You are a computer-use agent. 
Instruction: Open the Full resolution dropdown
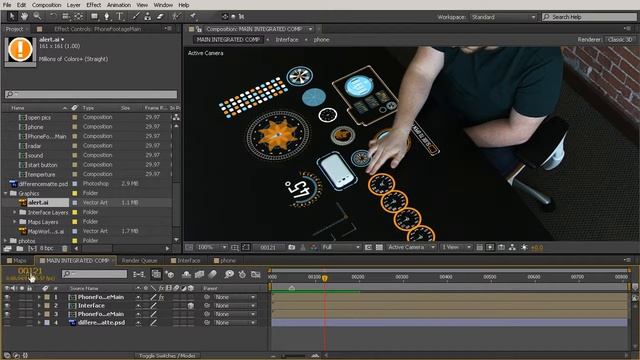341,247
